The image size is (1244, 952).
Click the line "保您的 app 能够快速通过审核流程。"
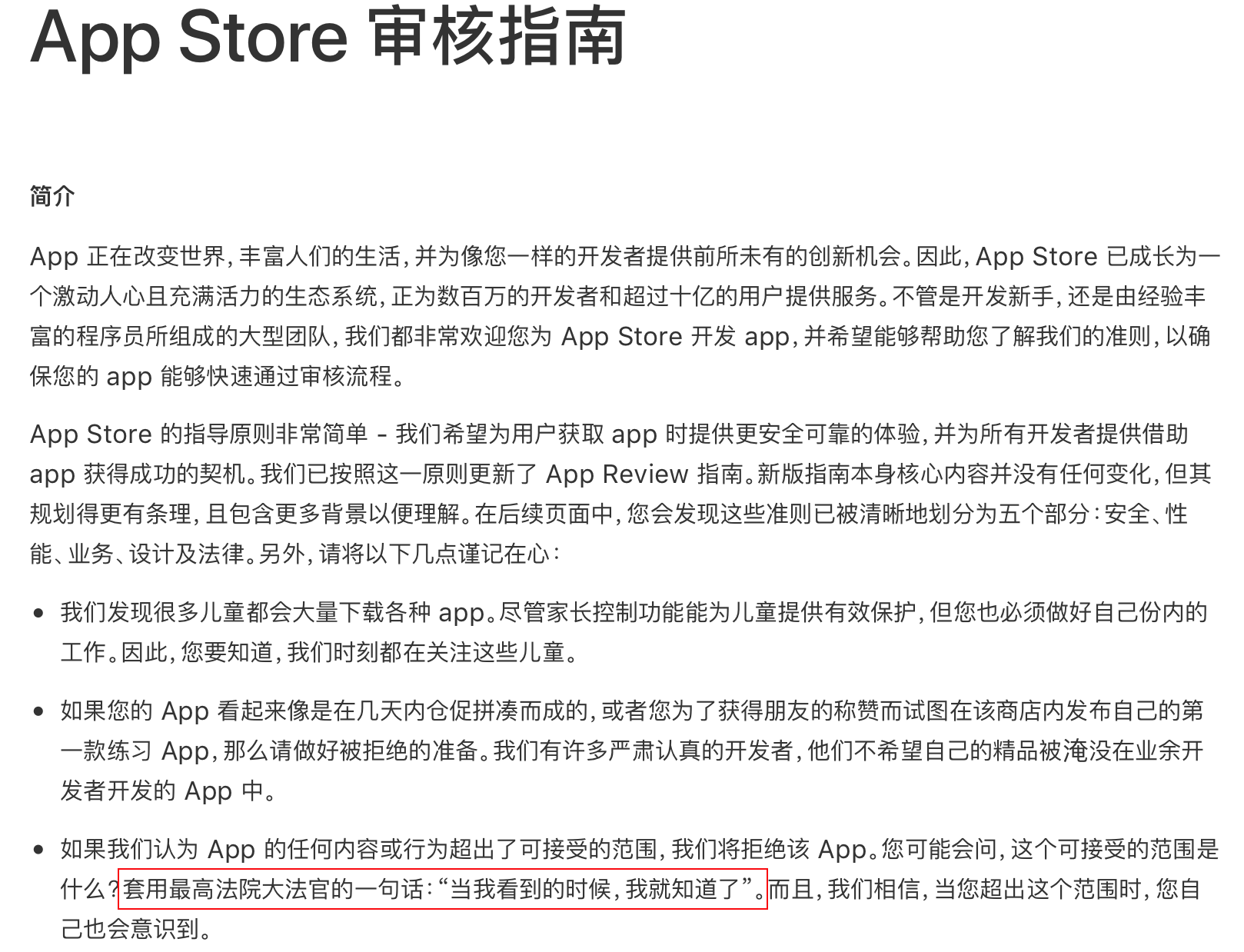pos(218,376)
